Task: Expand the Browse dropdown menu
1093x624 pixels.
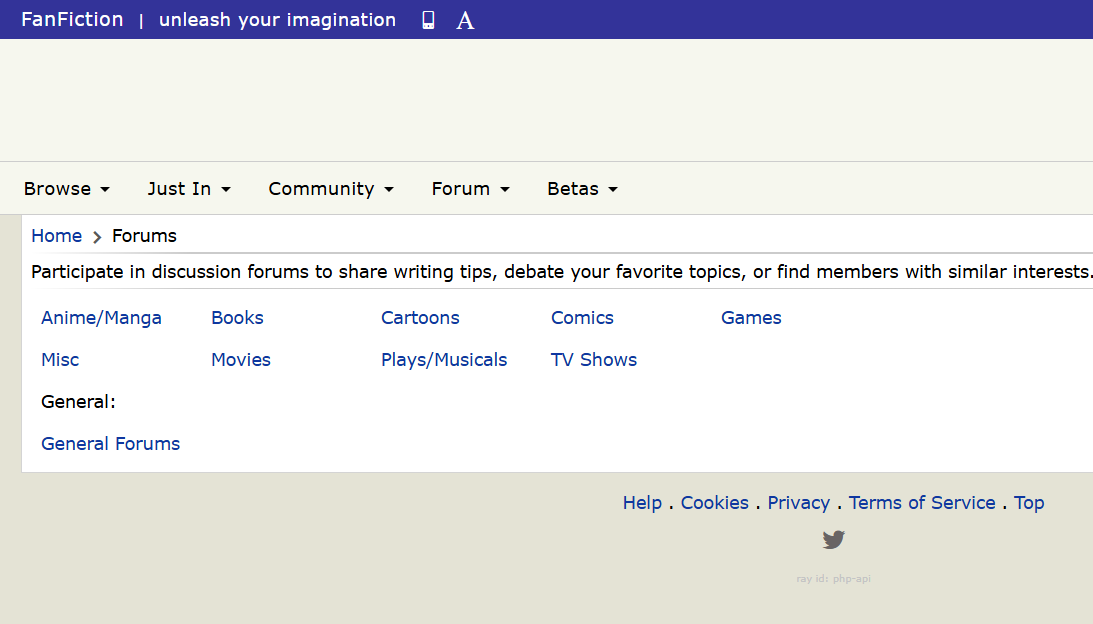Action: click(67, 189)
